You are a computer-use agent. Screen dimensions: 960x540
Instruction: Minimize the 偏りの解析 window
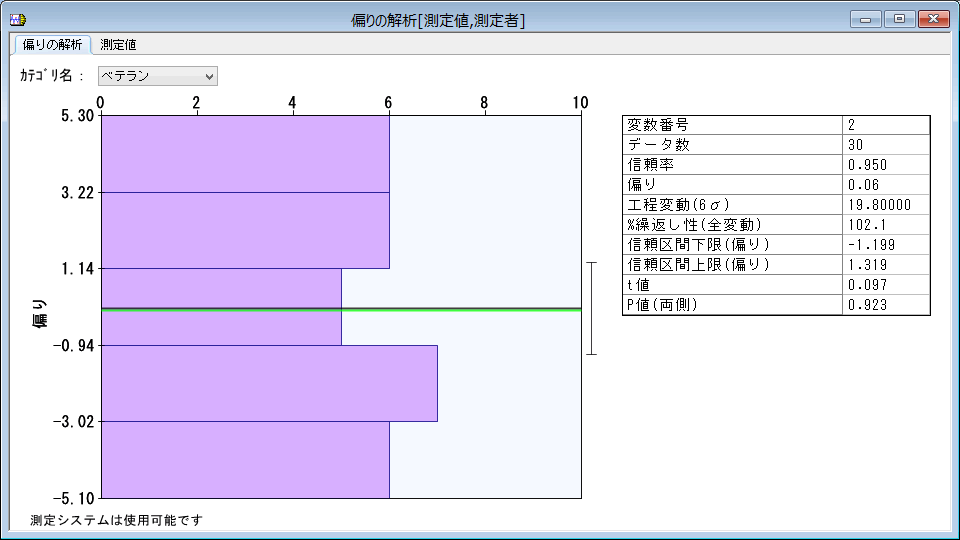865,19
